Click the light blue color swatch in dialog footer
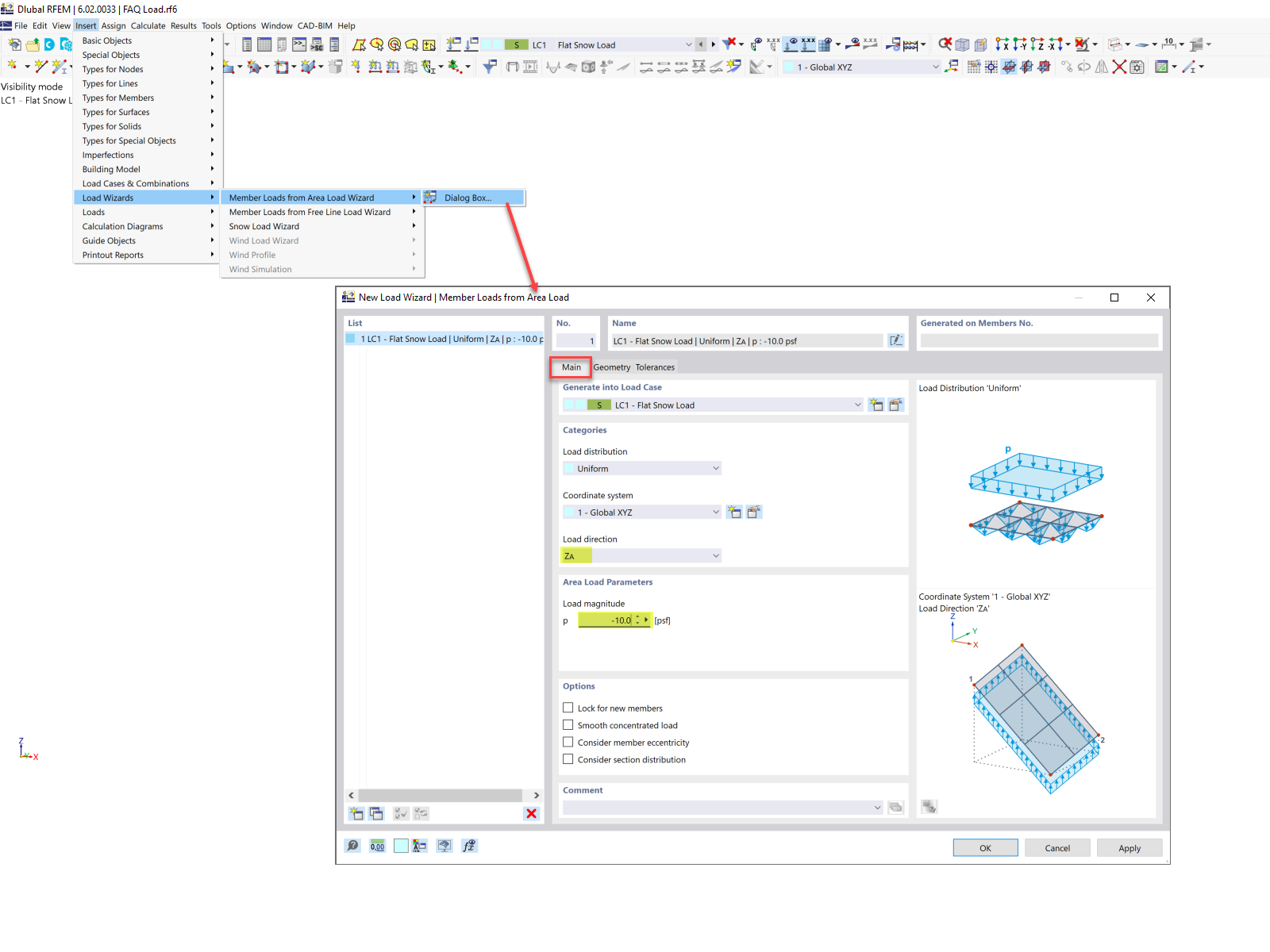The height and width of the screenshot is (952, 1270). coord(401,846)
